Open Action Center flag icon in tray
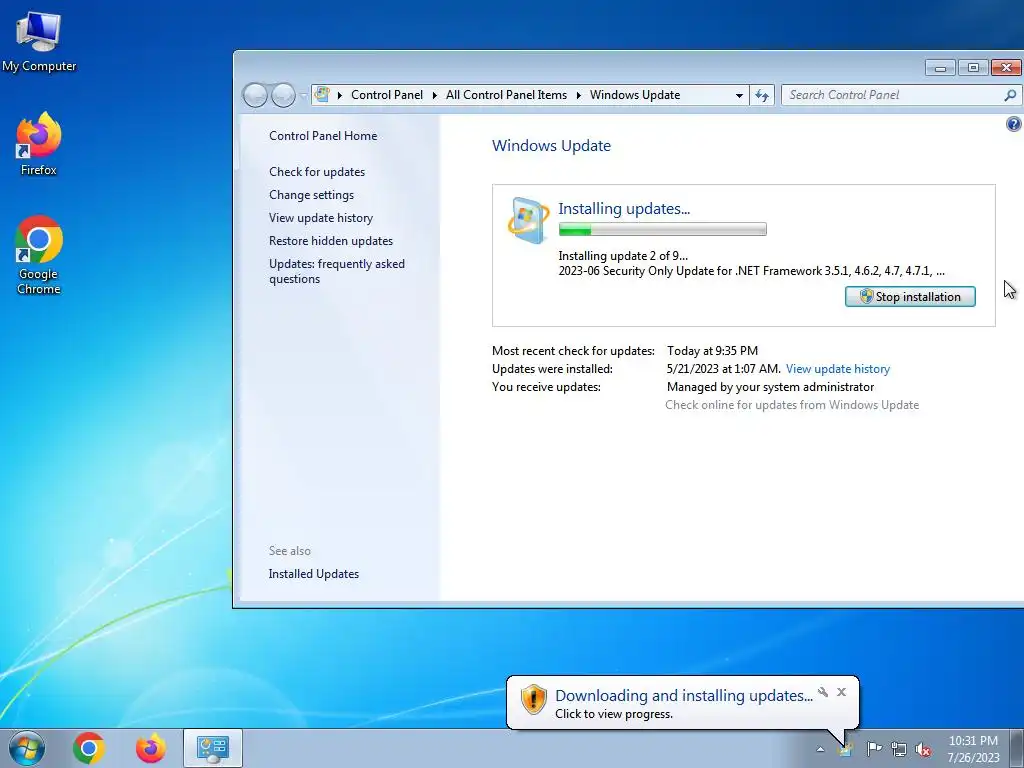The height and width of the screenshot is (768, 1024). click(x=874, y=749)
